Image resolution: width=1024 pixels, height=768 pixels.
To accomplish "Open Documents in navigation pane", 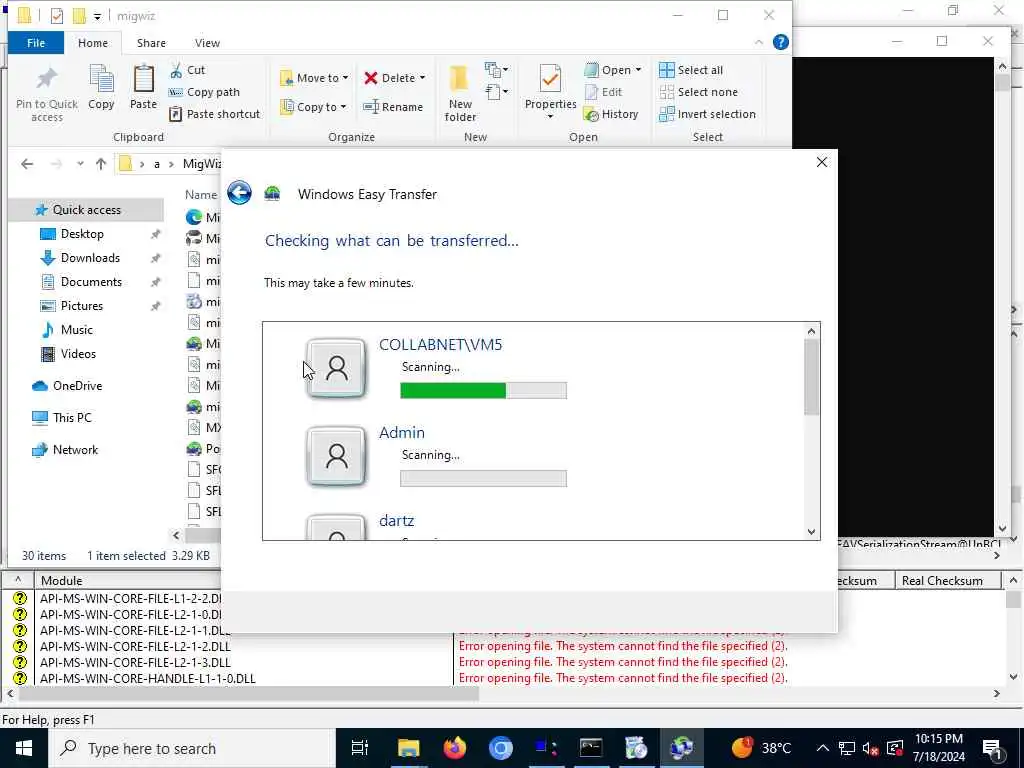I will [x=91, y=281].
